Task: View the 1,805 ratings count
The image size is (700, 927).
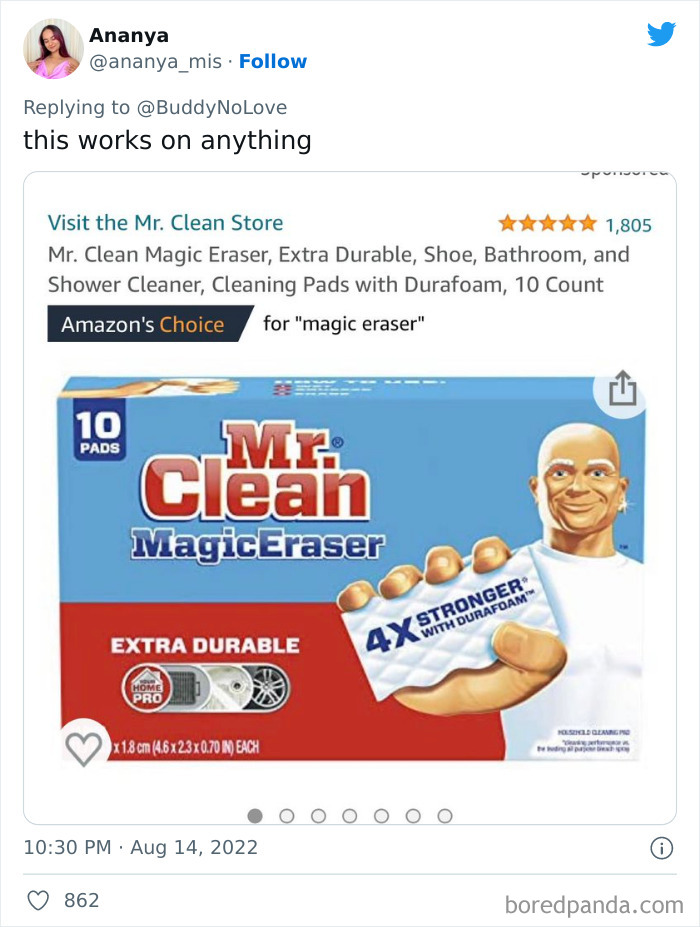Action: [628, 225]
